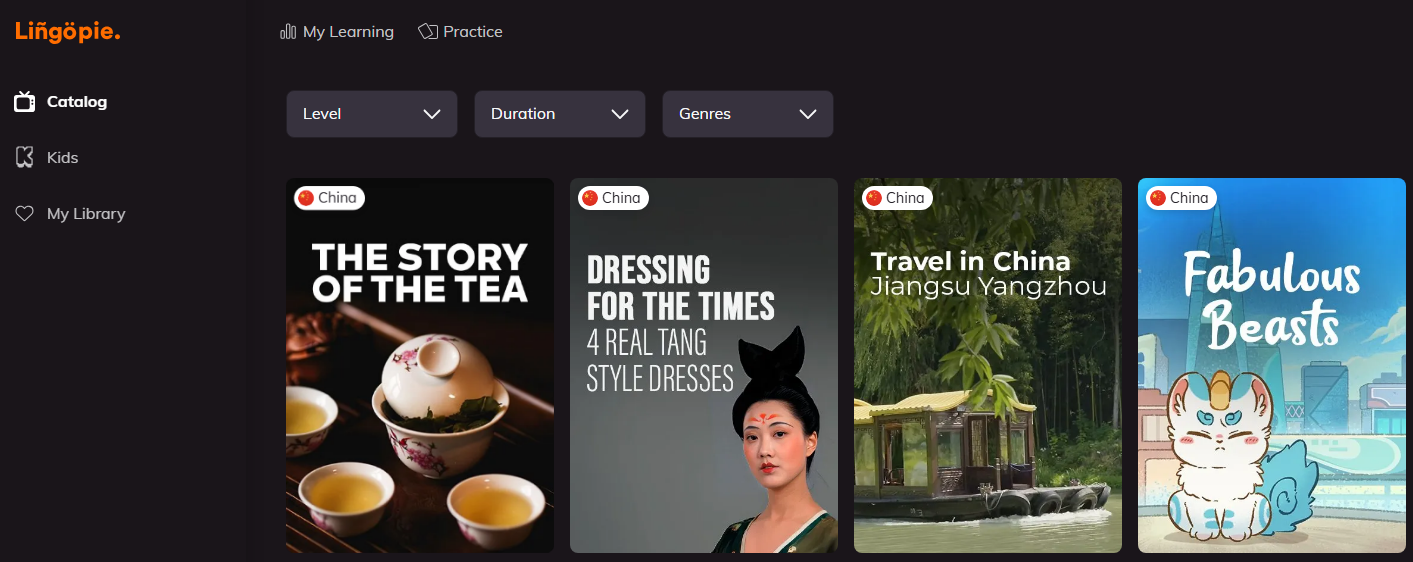Open the Level filter dropdown
The height and width of the screenshot is (562, 1413).
[371, 114]
